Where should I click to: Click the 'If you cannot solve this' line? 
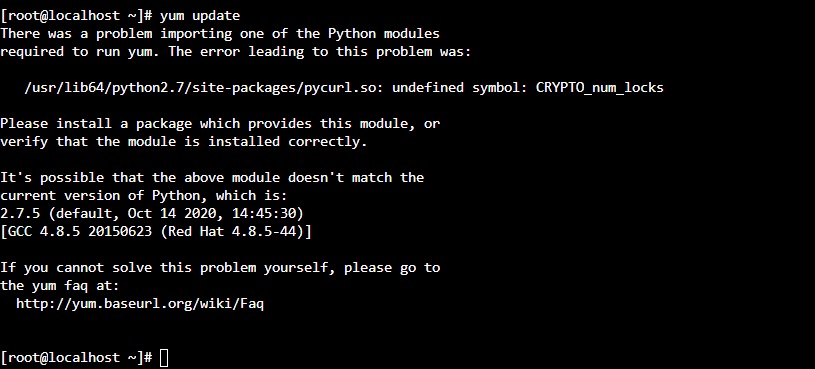point(220,268)
